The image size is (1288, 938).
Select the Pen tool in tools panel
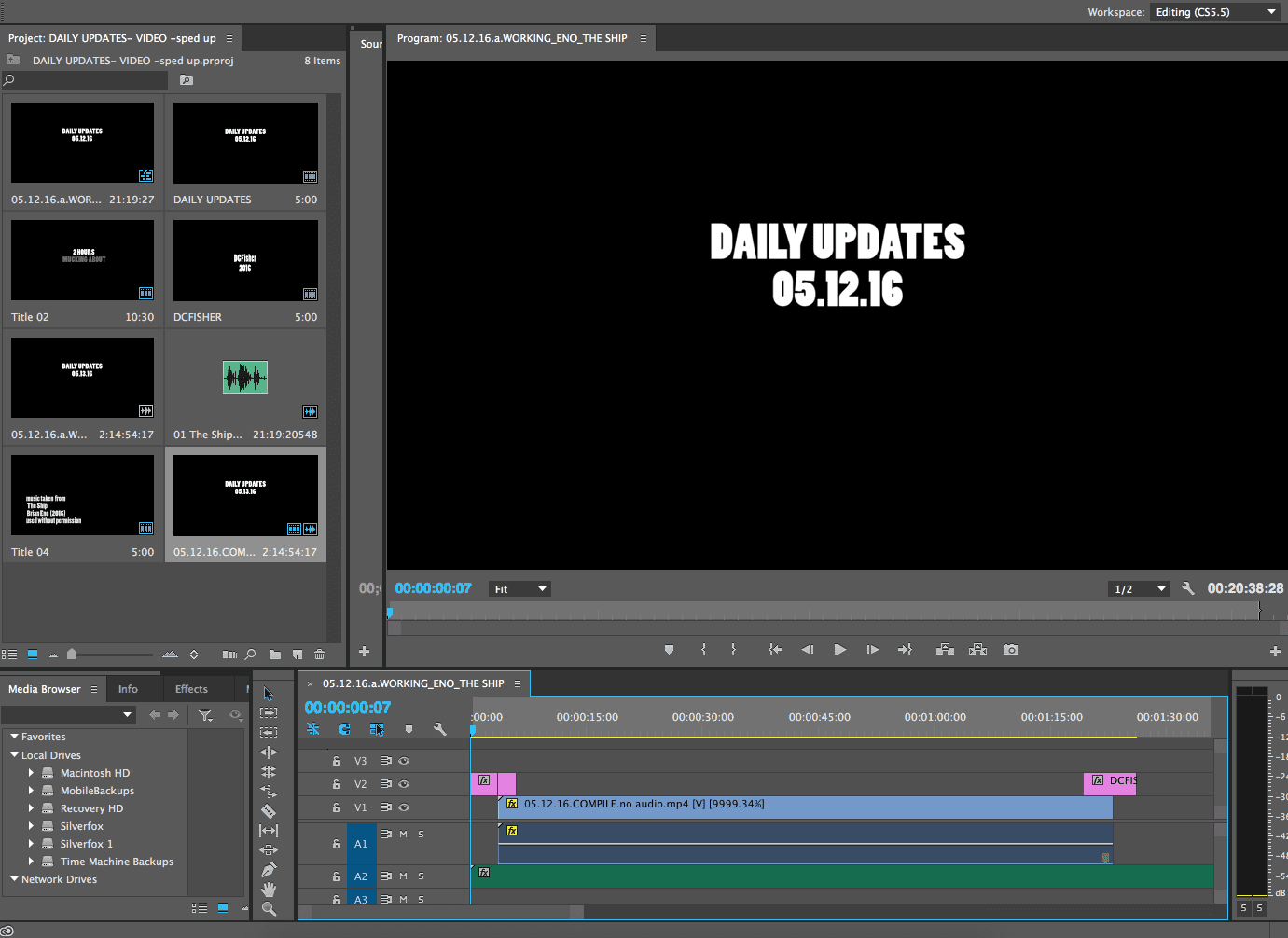(x=269, y=870)
